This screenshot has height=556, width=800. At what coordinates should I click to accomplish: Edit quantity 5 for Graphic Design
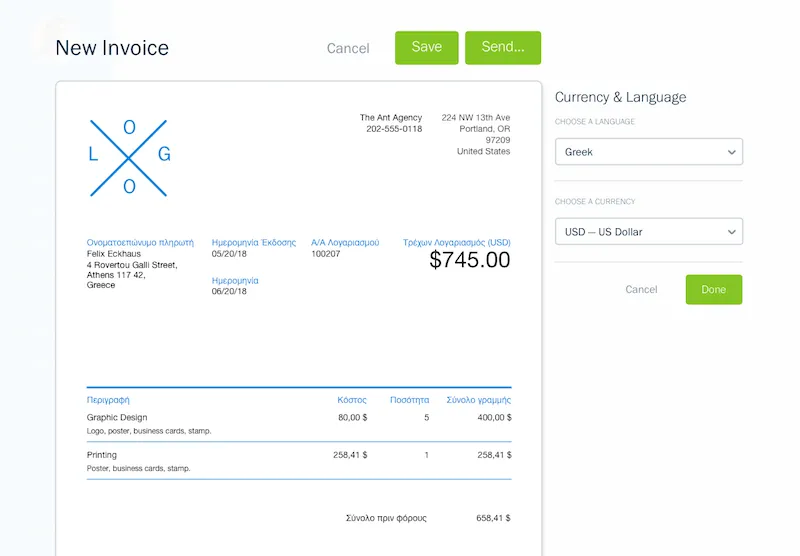[x=426, y=417]
